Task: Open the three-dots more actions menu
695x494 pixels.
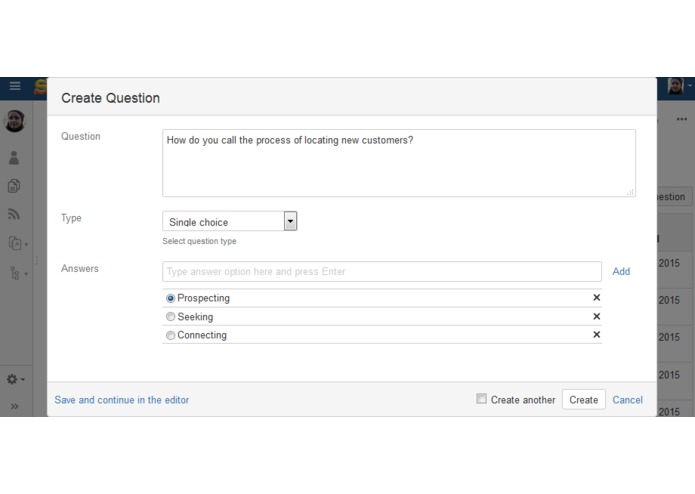Action: point(682,119)
